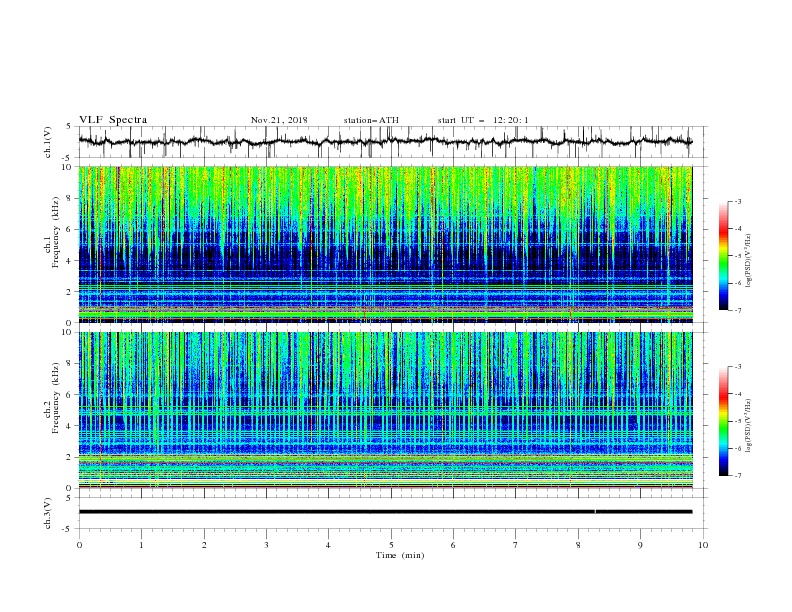Viewport: 792px width, 612px height.
Task: Click the '5' tick on time axis
Action: click(x=391, y=545)
